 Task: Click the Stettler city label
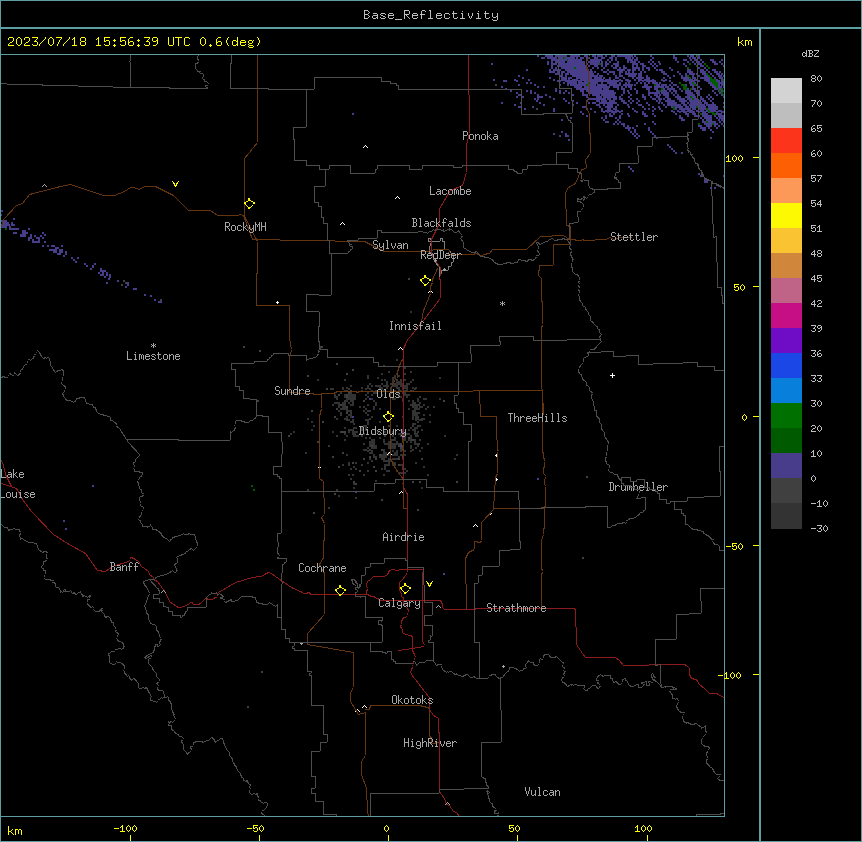[x=634, y=237]
